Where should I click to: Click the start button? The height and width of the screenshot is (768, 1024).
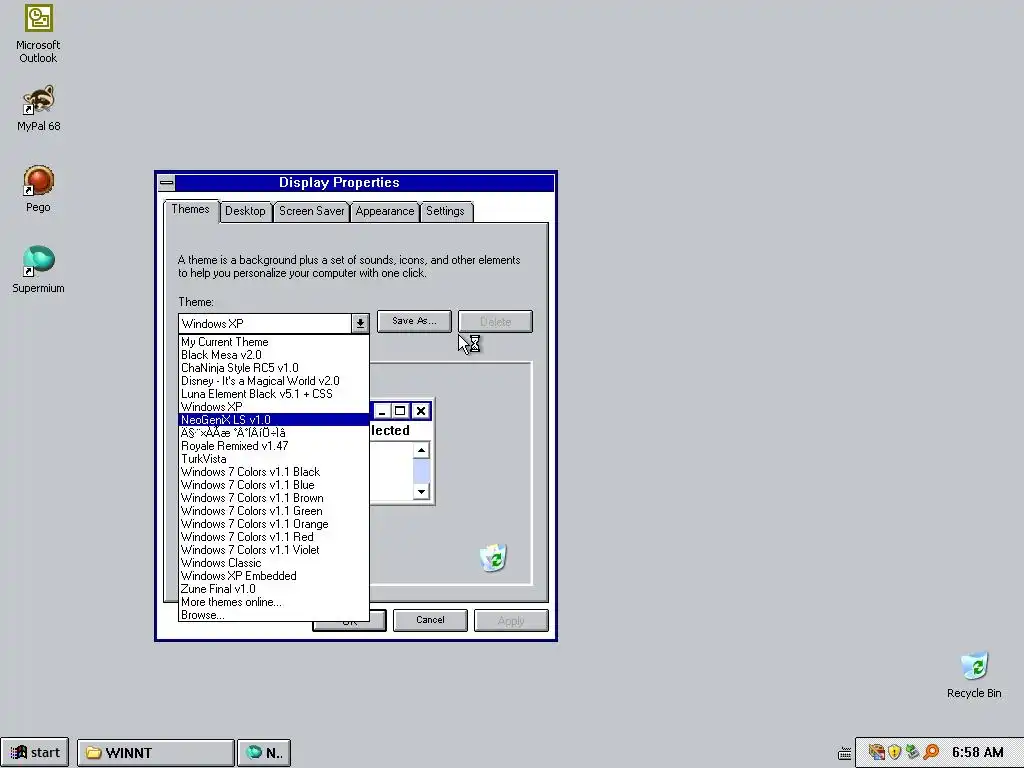(x=35, y=752)
